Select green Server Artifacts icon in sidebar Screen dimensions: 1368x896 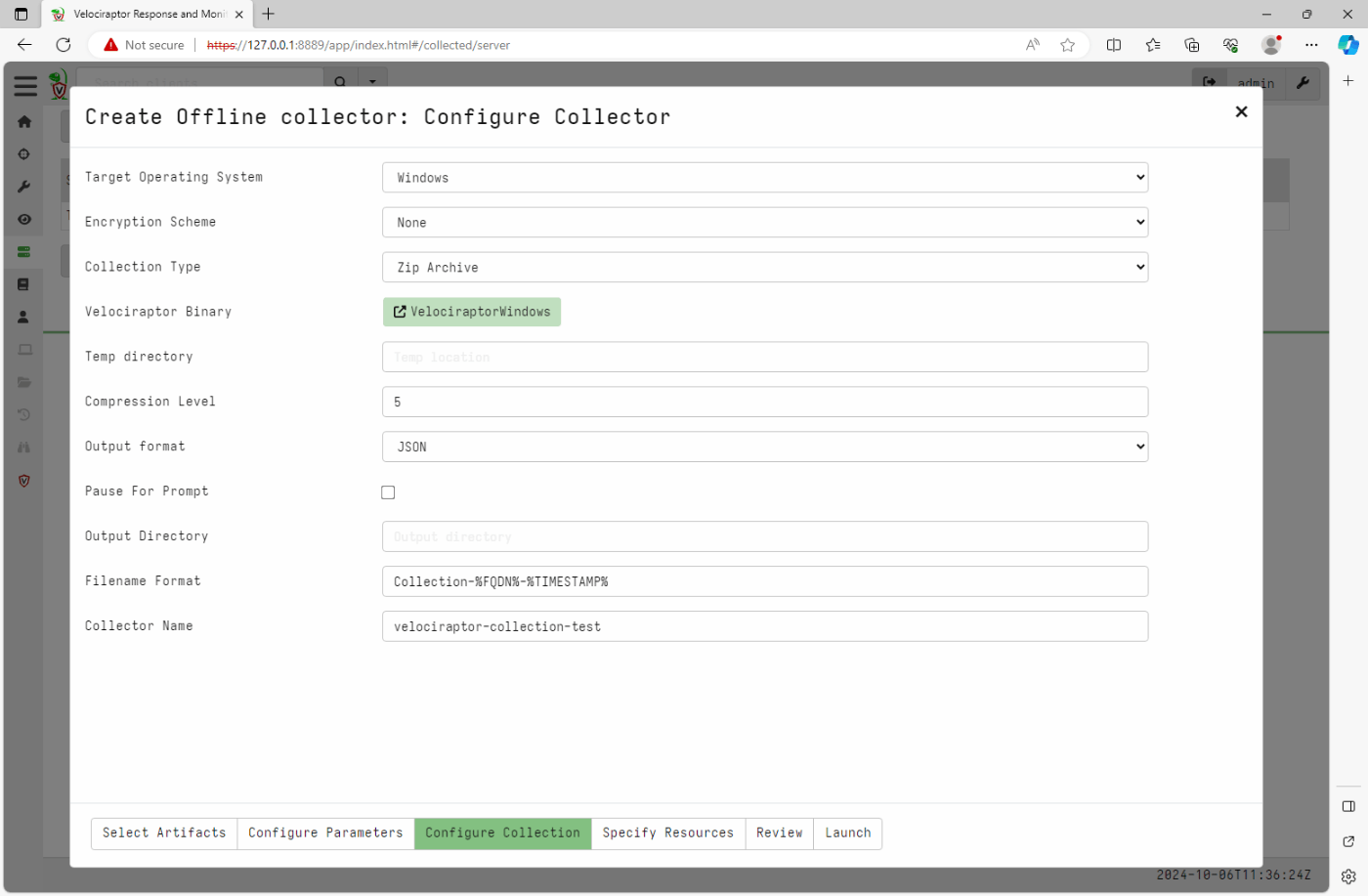point(24,252)
